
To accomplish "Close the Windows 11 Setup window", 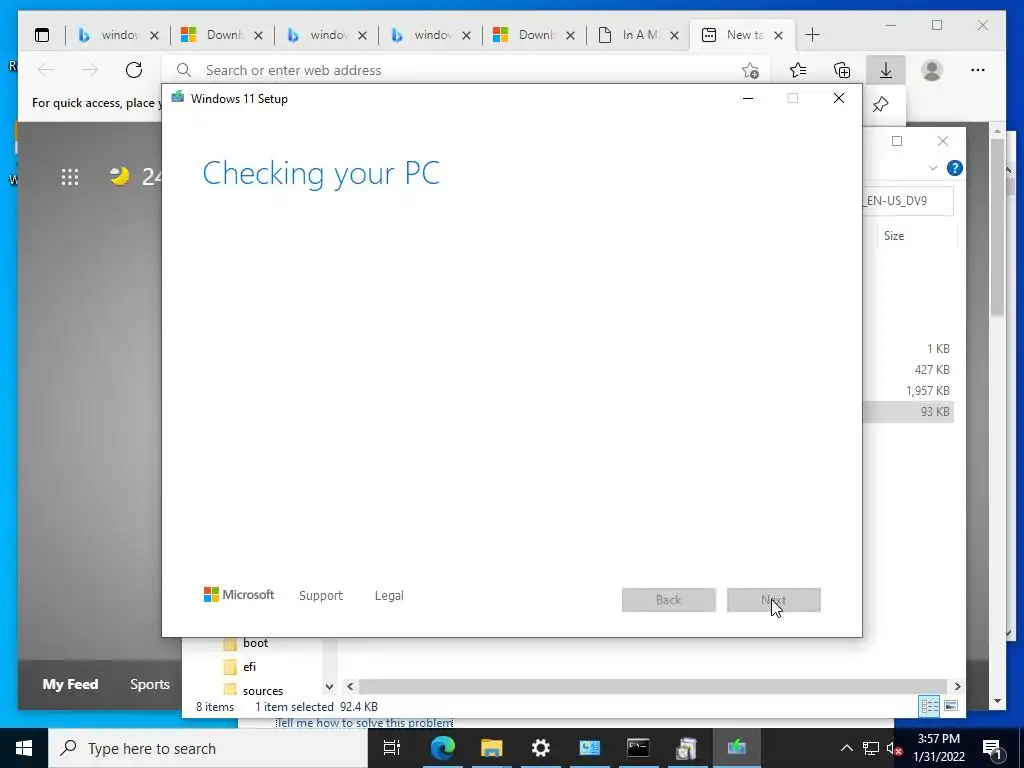I will tap(839, 98).
